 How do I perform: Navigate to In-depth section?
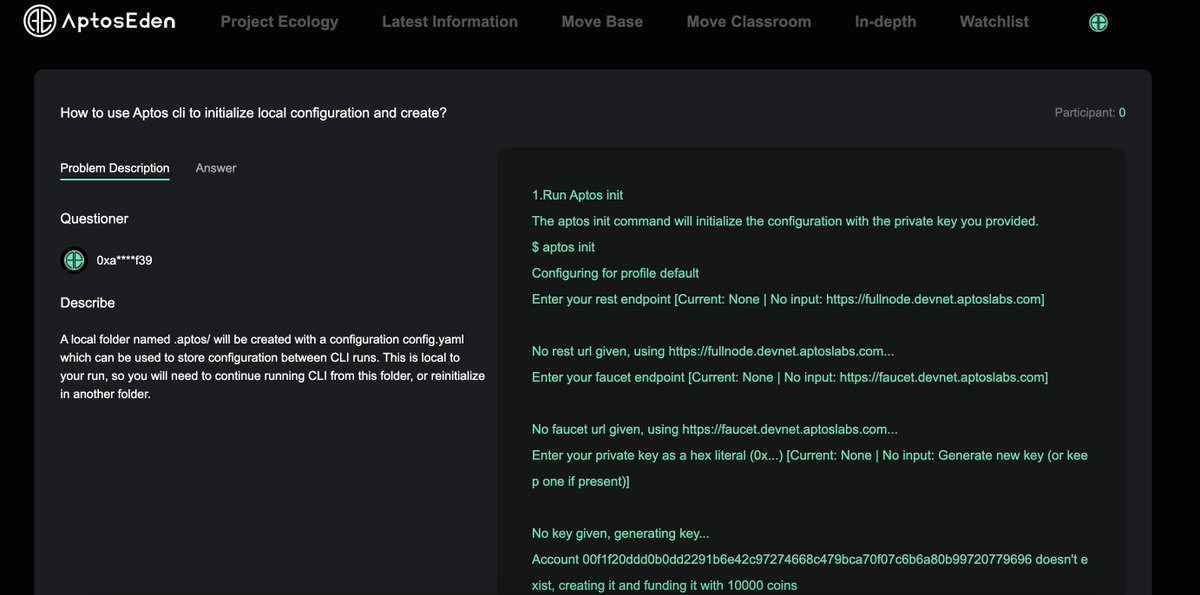point(885,21)
